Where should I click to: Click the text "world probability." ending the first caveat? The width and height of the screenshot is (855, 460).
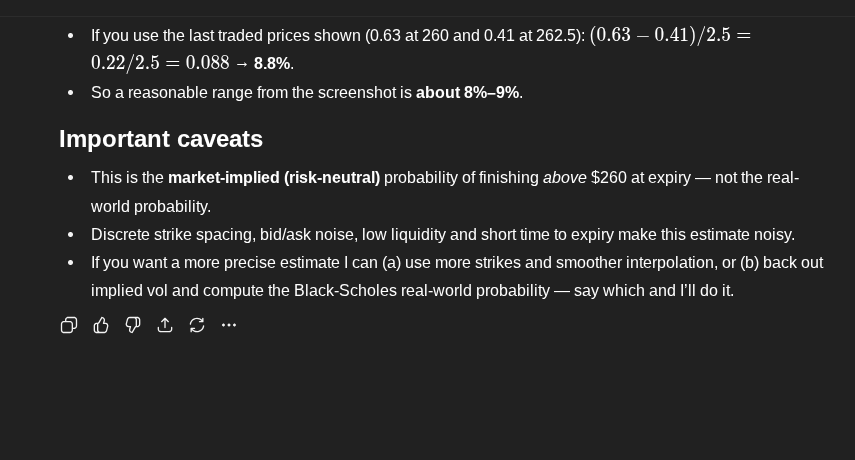[x=151, y=207]
